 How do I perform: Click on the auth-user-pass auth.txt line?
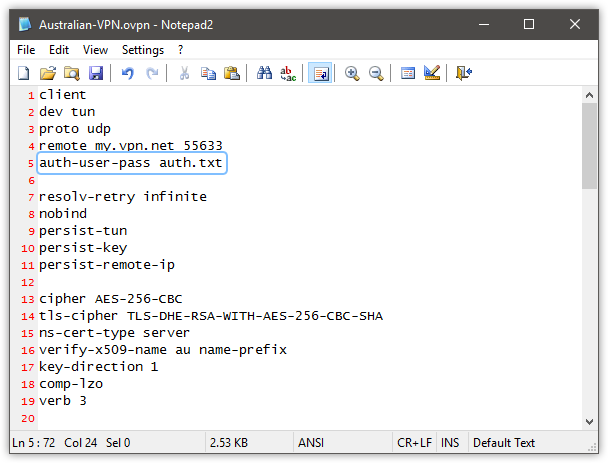click(x=132, y=162)
